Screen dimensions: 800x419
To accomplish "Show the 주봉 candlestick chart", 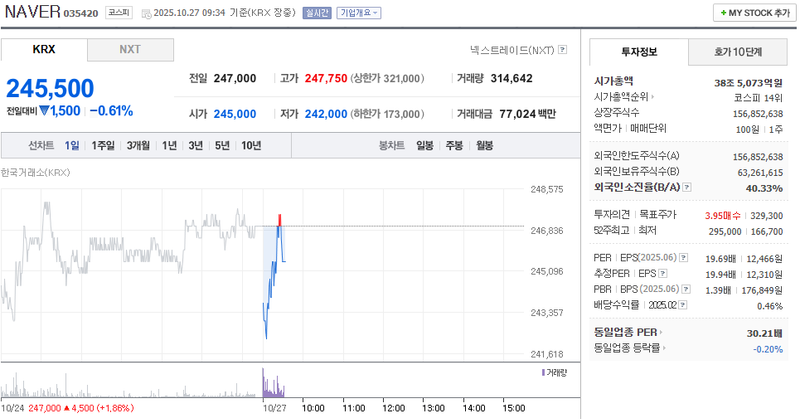I will (x=454, y=145).
